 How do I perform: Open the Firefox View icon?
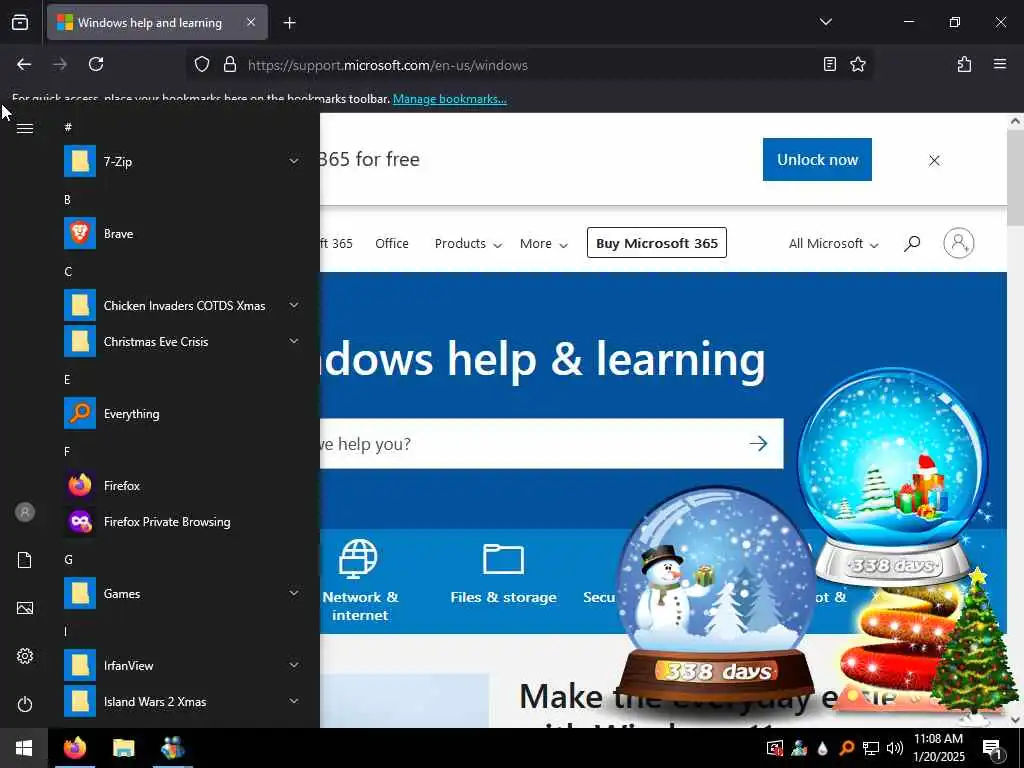tap(20, 22)
